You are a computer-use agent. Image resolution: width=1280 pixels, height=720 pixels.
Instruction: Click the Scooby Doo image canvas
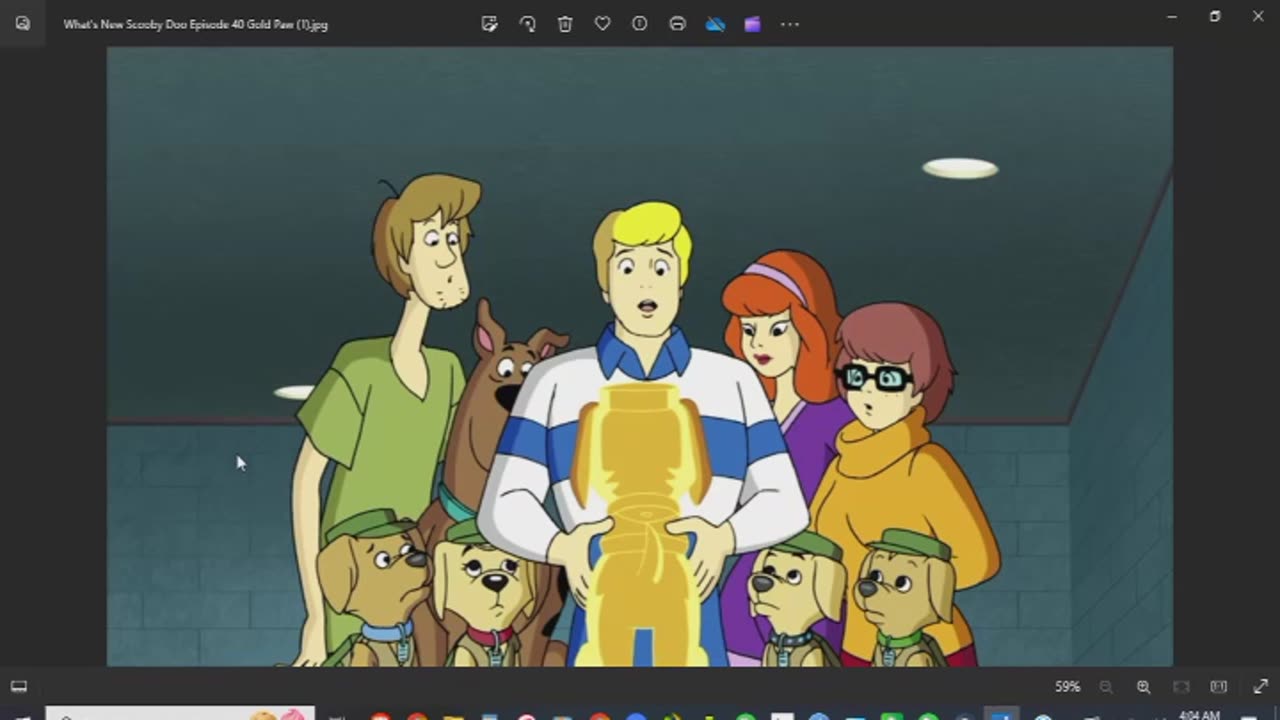tap(640, 356)
